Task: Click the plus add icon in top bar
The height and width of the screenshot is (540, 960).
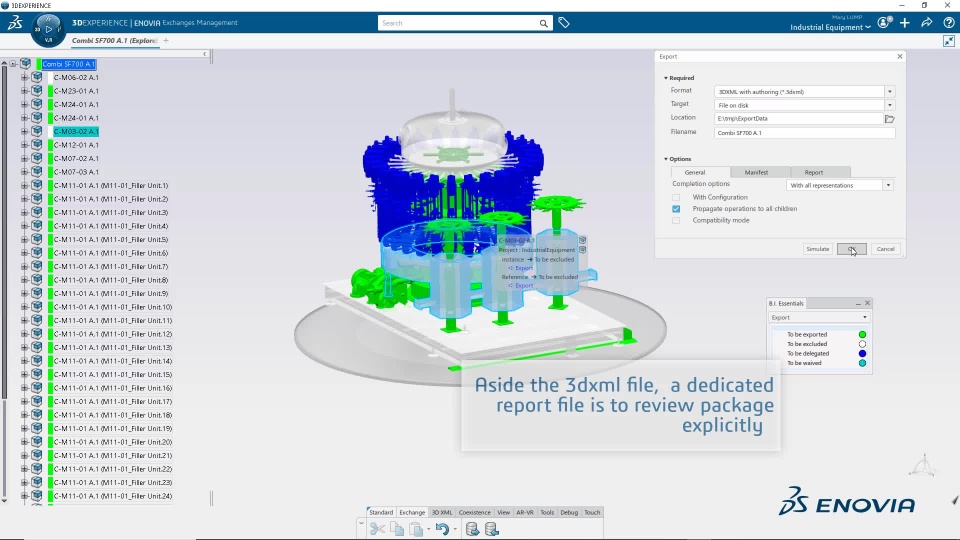Action: 905,23
